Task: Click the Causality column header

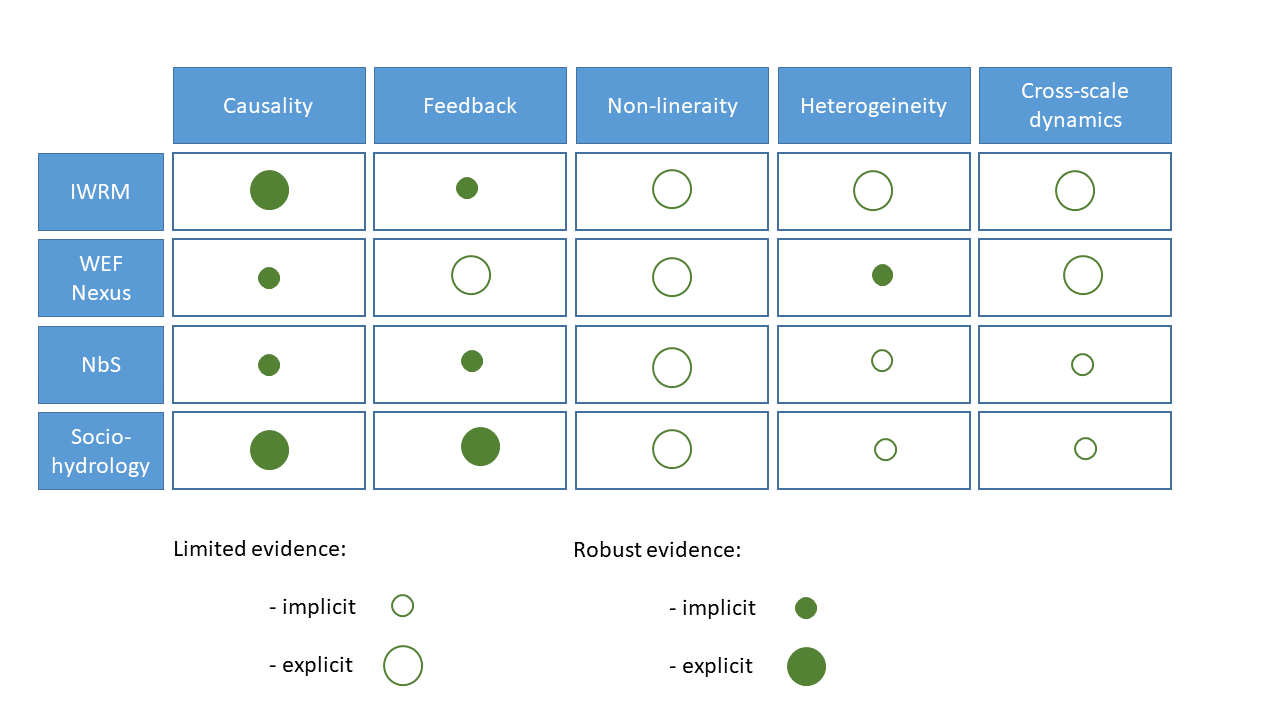Action: (268, 106)
